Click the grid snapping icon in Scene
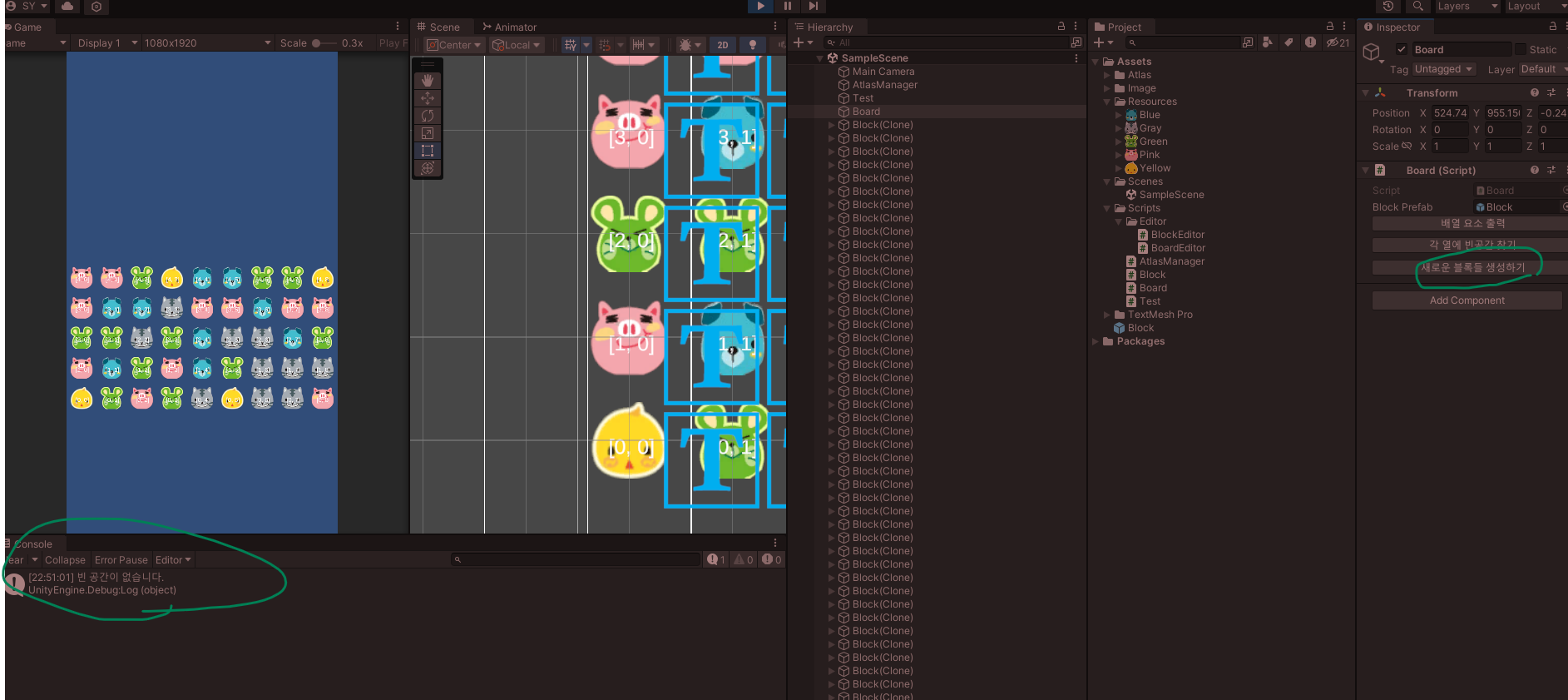This screenshot has height=700, width=1568. tap(605, 45)
